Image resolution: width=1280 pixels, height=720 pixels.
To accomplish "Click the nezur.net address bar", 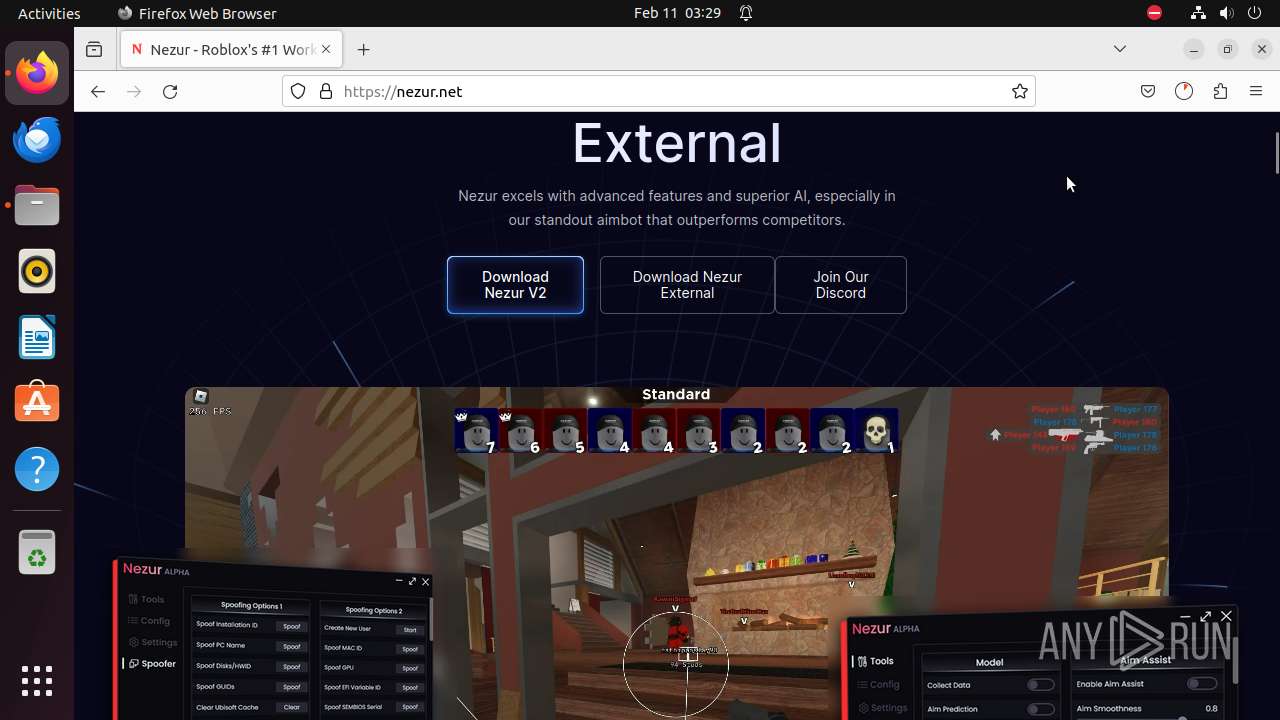I will 658,91.
